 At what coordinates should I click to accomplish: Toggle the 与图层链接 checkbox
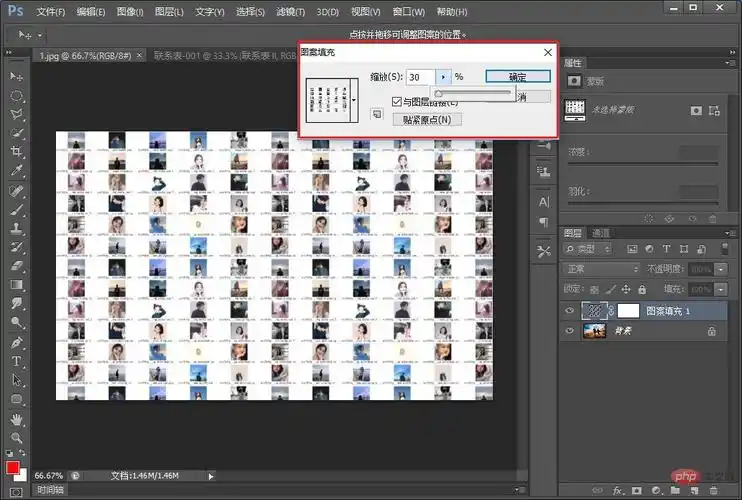click(x=397, y=101)
